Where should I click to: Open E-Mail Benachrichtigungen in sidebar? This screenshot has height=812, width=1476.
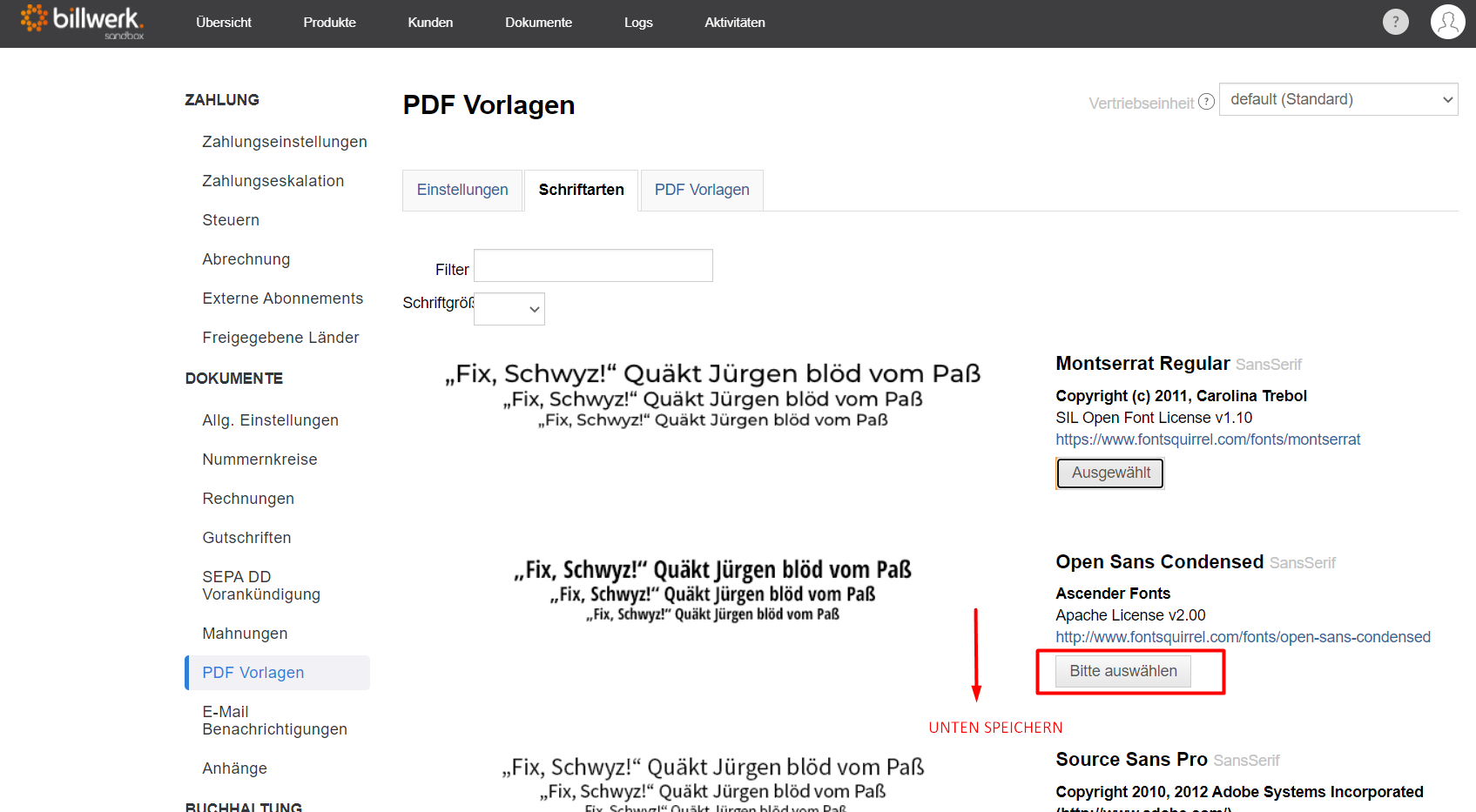coord(274,721)
